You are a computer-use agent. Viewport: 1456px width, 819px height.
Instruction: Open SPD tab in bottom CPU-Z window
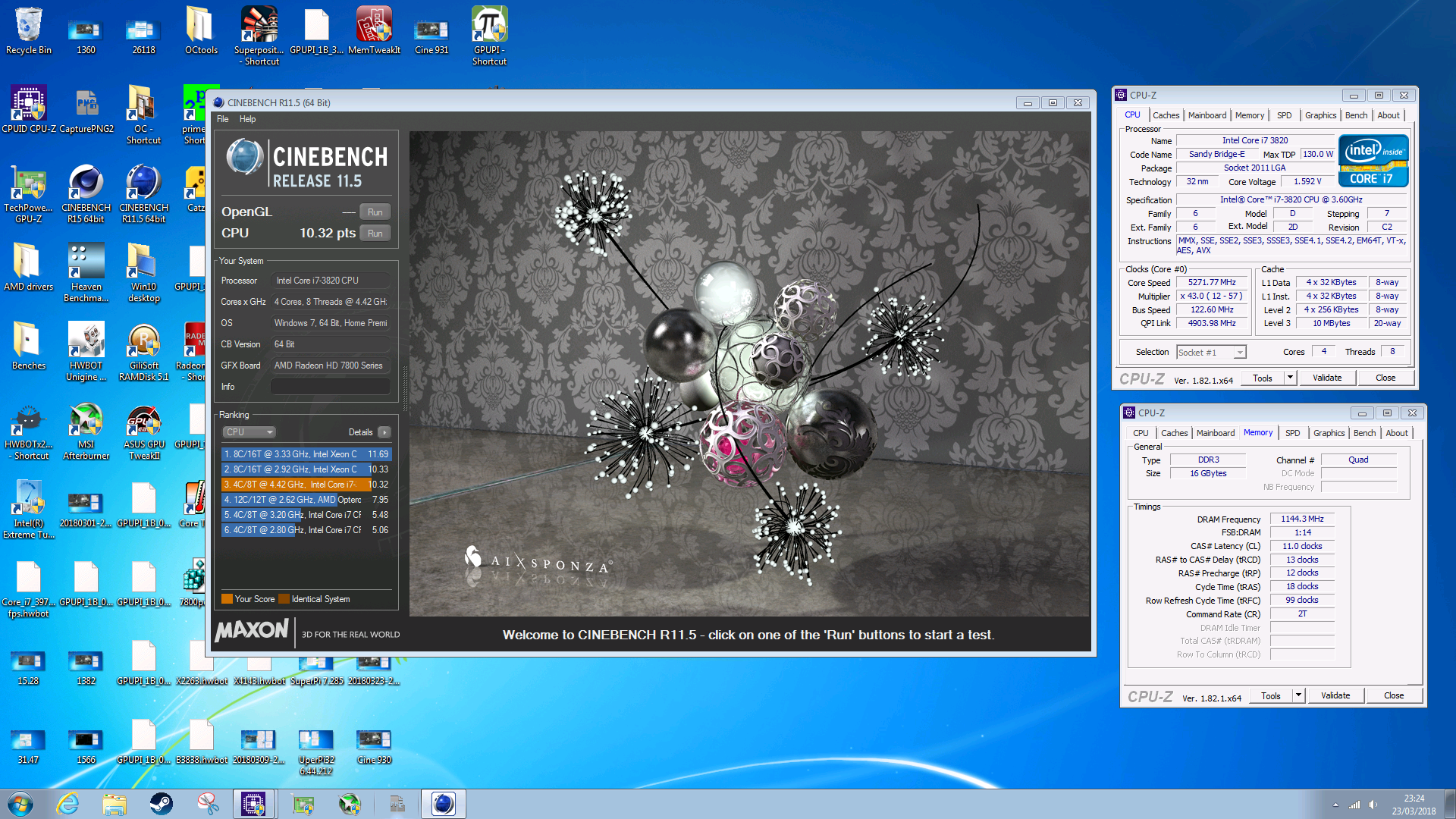1292,433
